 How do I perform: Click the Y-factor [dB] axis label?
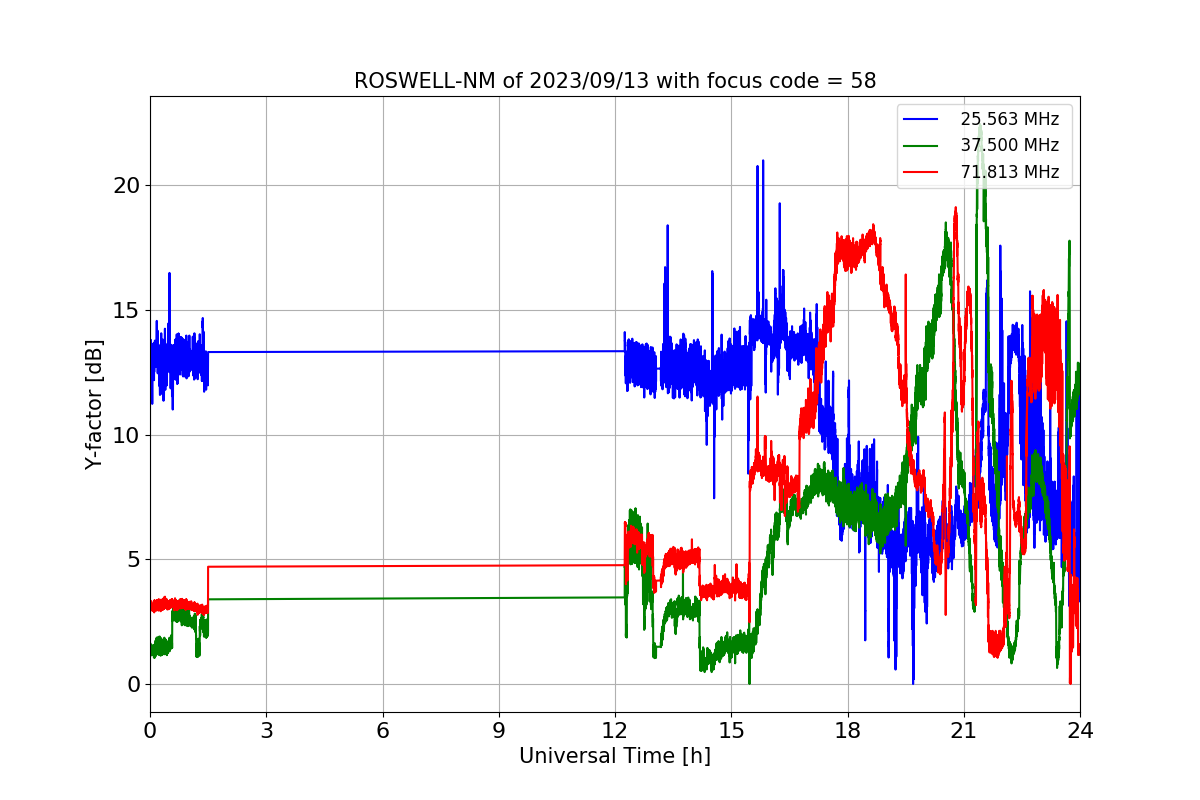tap(94, 404)
